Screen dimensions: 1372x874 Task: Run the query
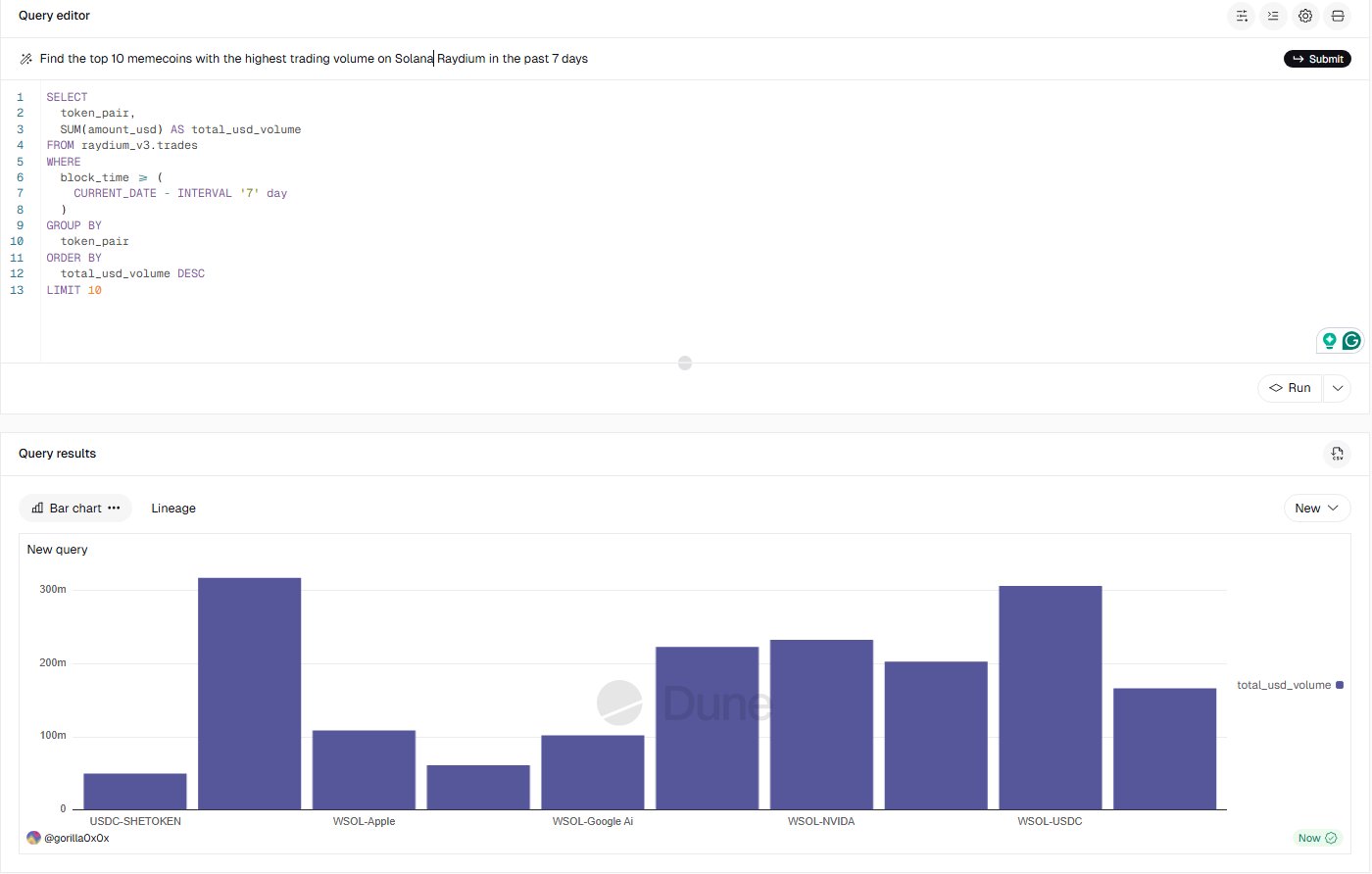tap(1290, 388)
